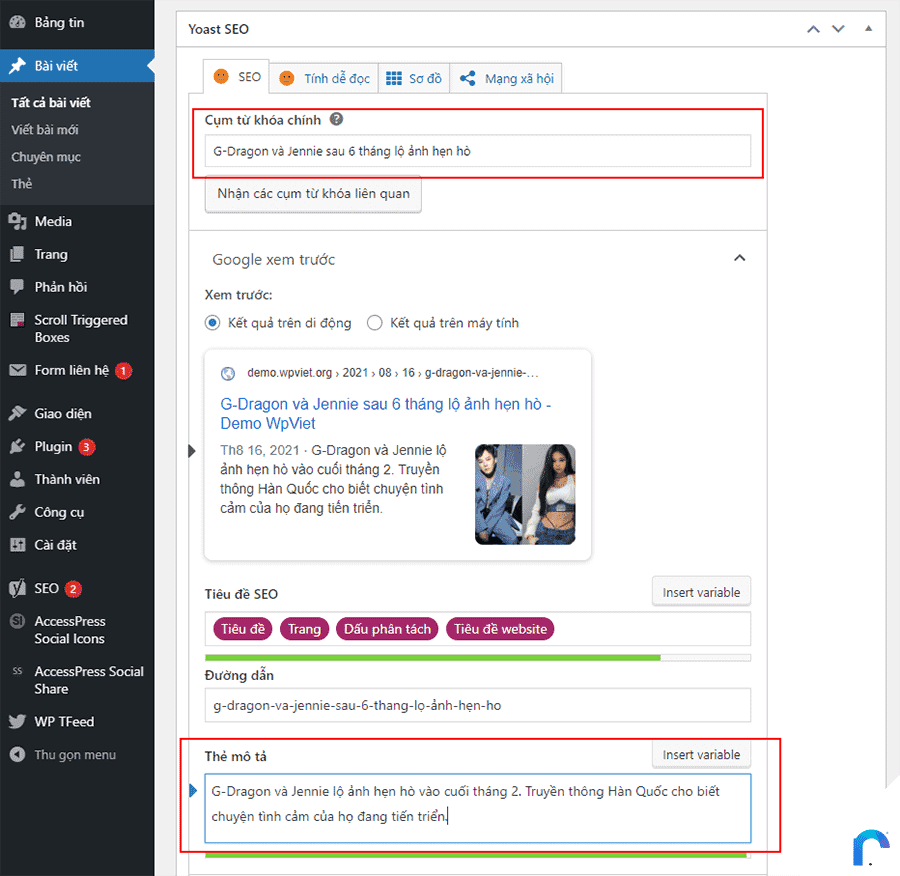Click the WP TFeed Twitter icon
Viewport: 900px width, 876px height.
click(x=17, y=722)
